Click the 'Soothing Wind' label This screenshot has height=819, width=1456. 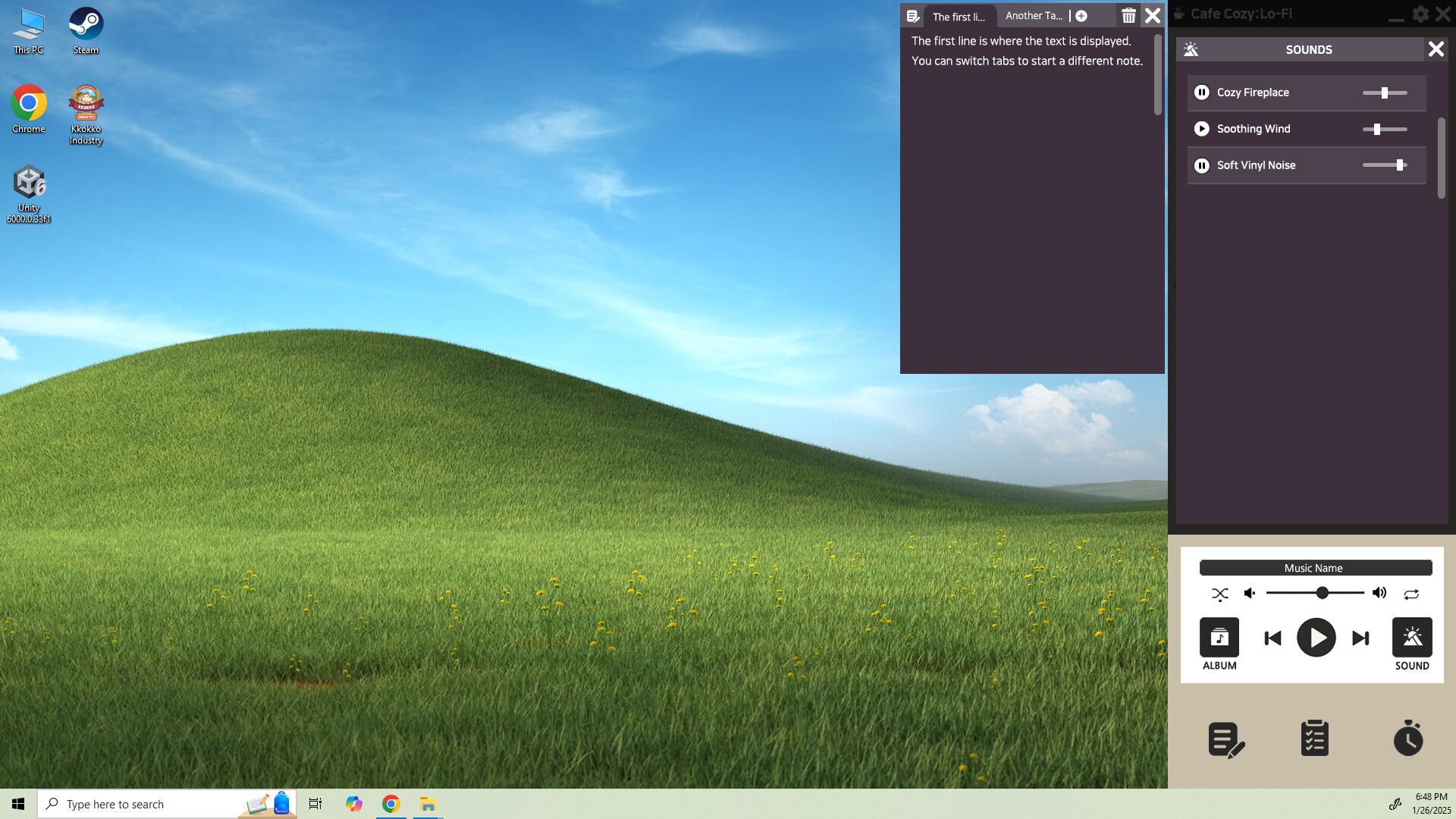click(x=1254, y=129)
